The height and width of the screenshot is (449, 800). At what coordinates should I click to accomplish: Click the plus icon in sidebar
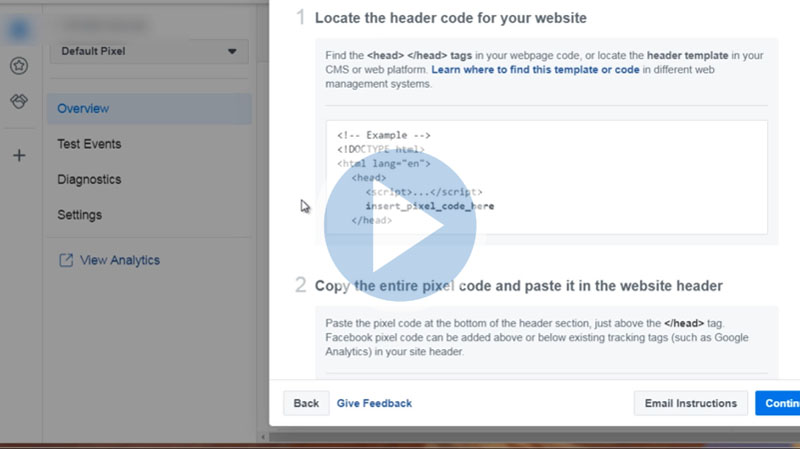click(19, 155)
